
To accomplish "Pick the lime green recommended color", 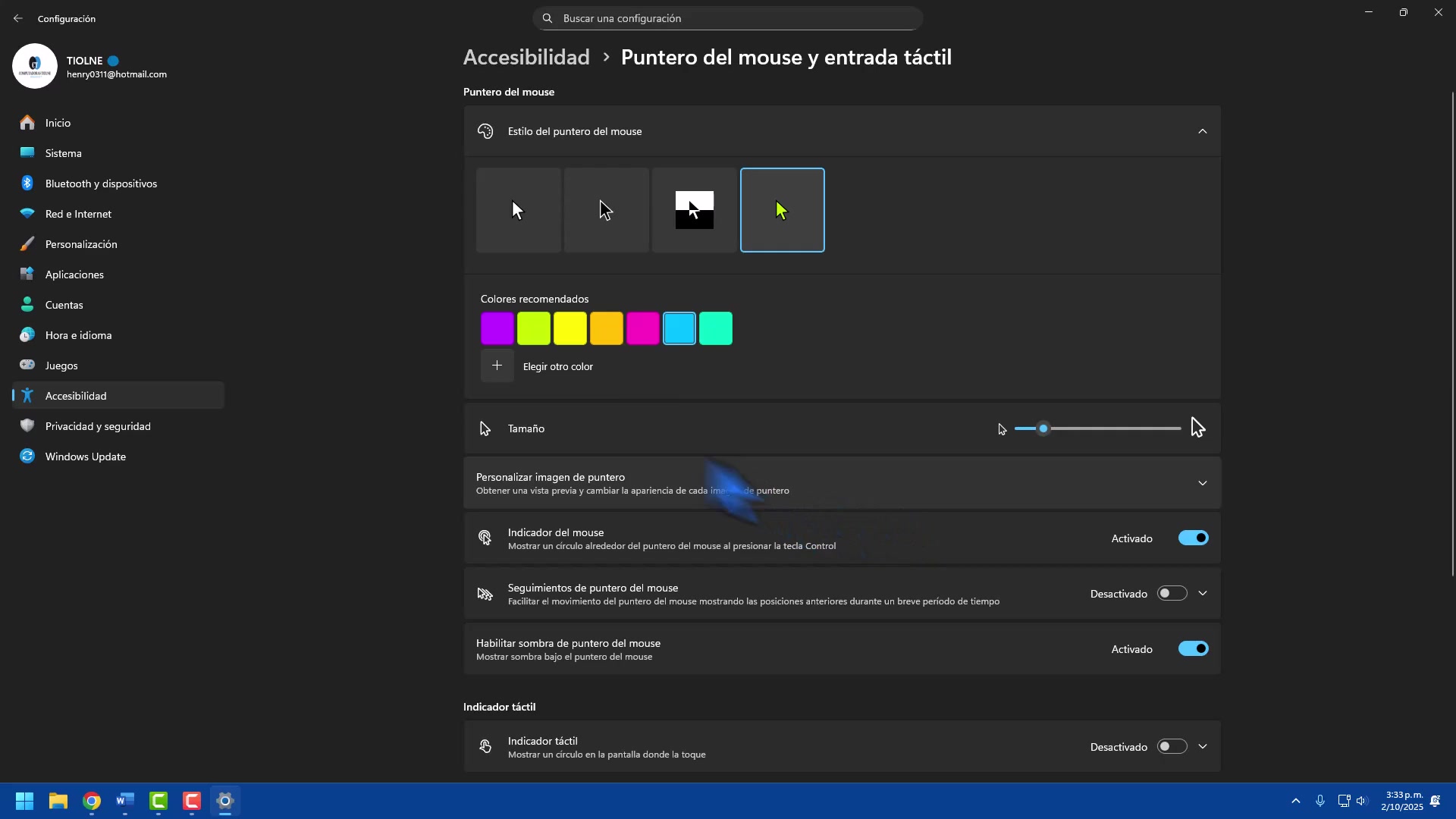I will 534,328.
